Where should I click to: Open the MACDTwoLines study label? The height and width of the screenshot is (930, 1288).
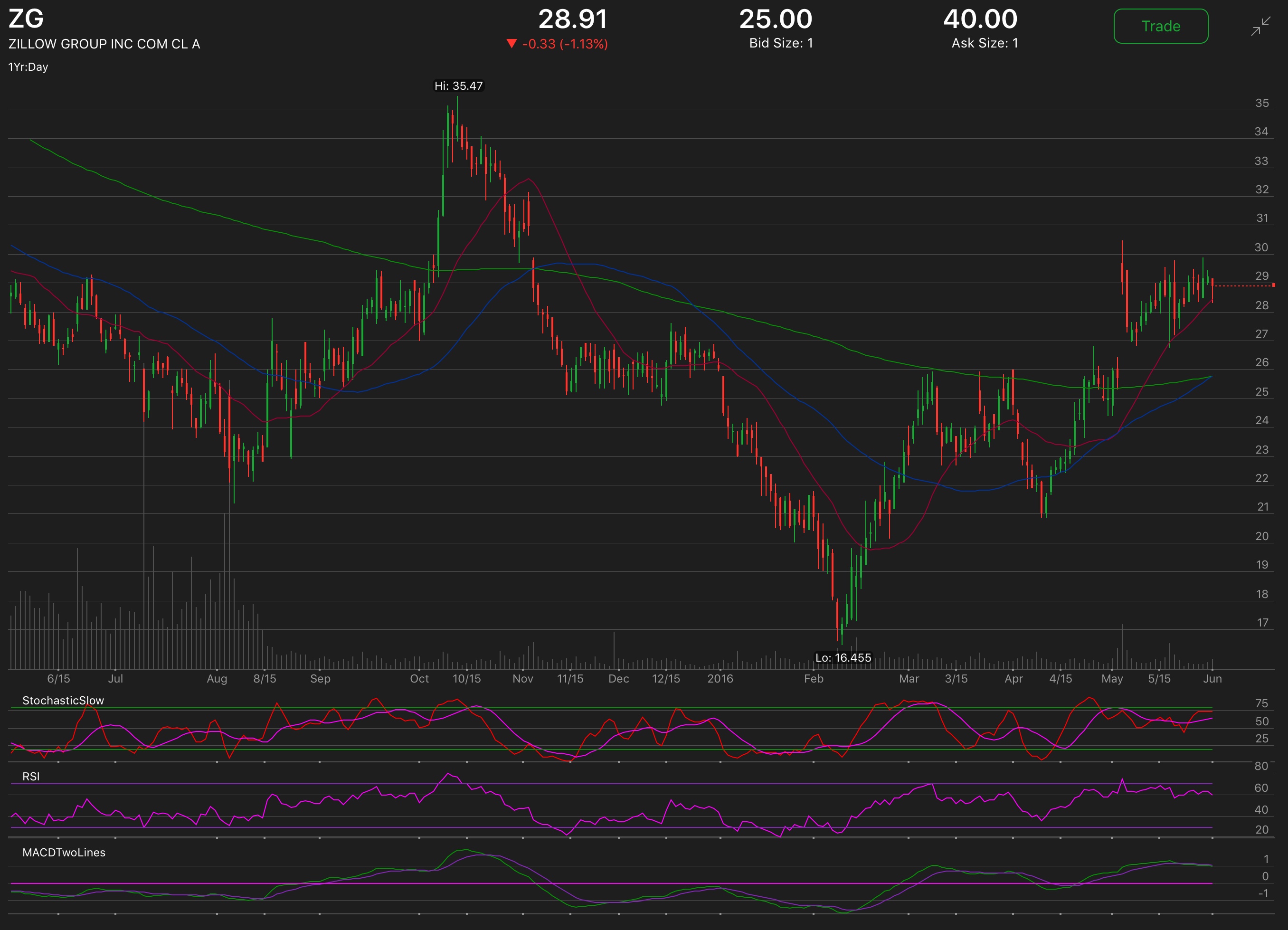64,852
